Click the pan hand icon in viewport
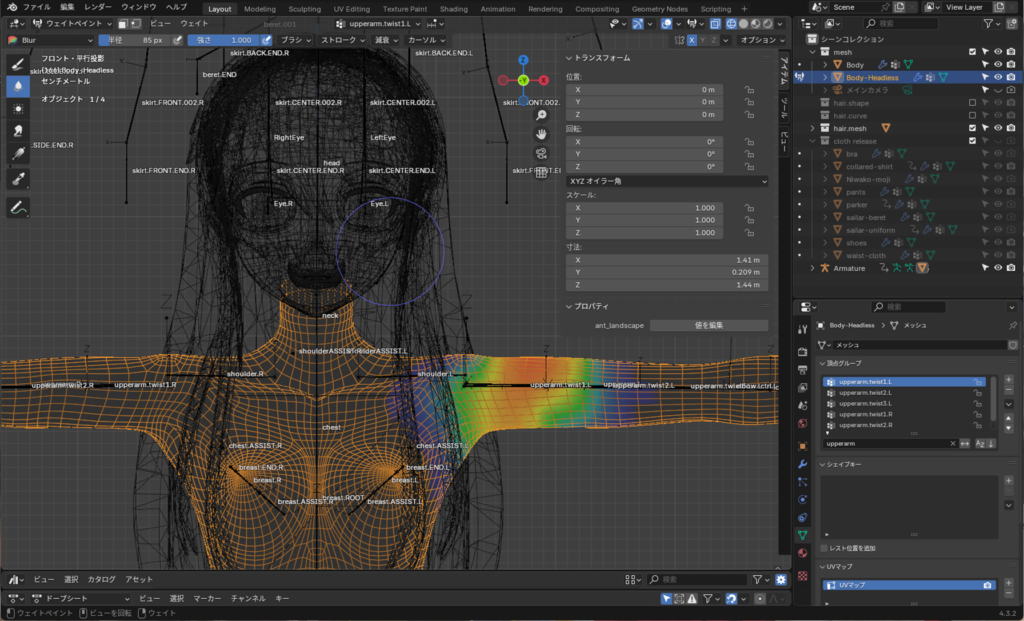The width and height of the screenshot is (1024, 621). pyautogui.click(x=541, y=134)
